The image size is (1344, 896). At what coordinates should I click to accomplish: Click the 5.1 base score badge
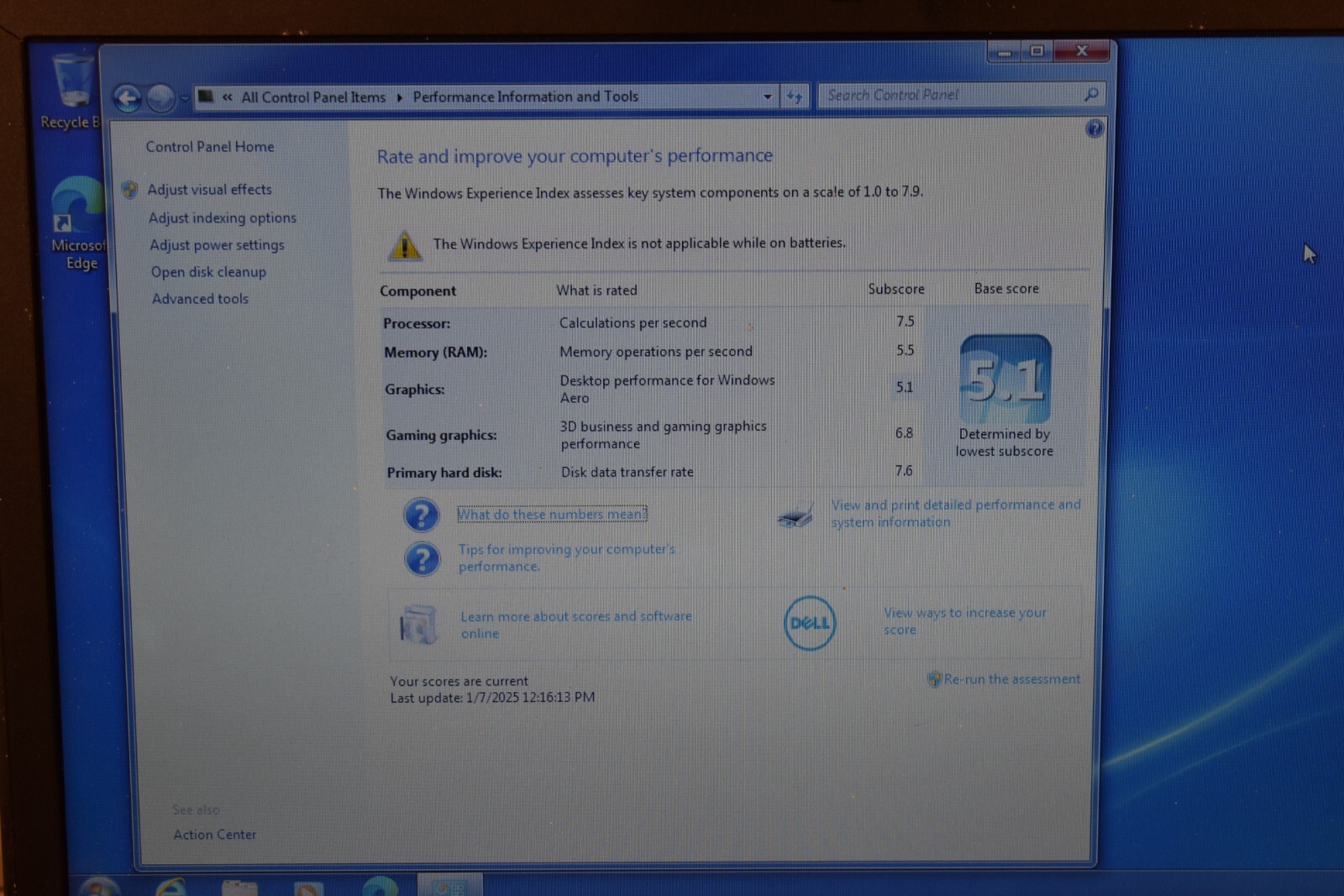tap(1005, 380)
